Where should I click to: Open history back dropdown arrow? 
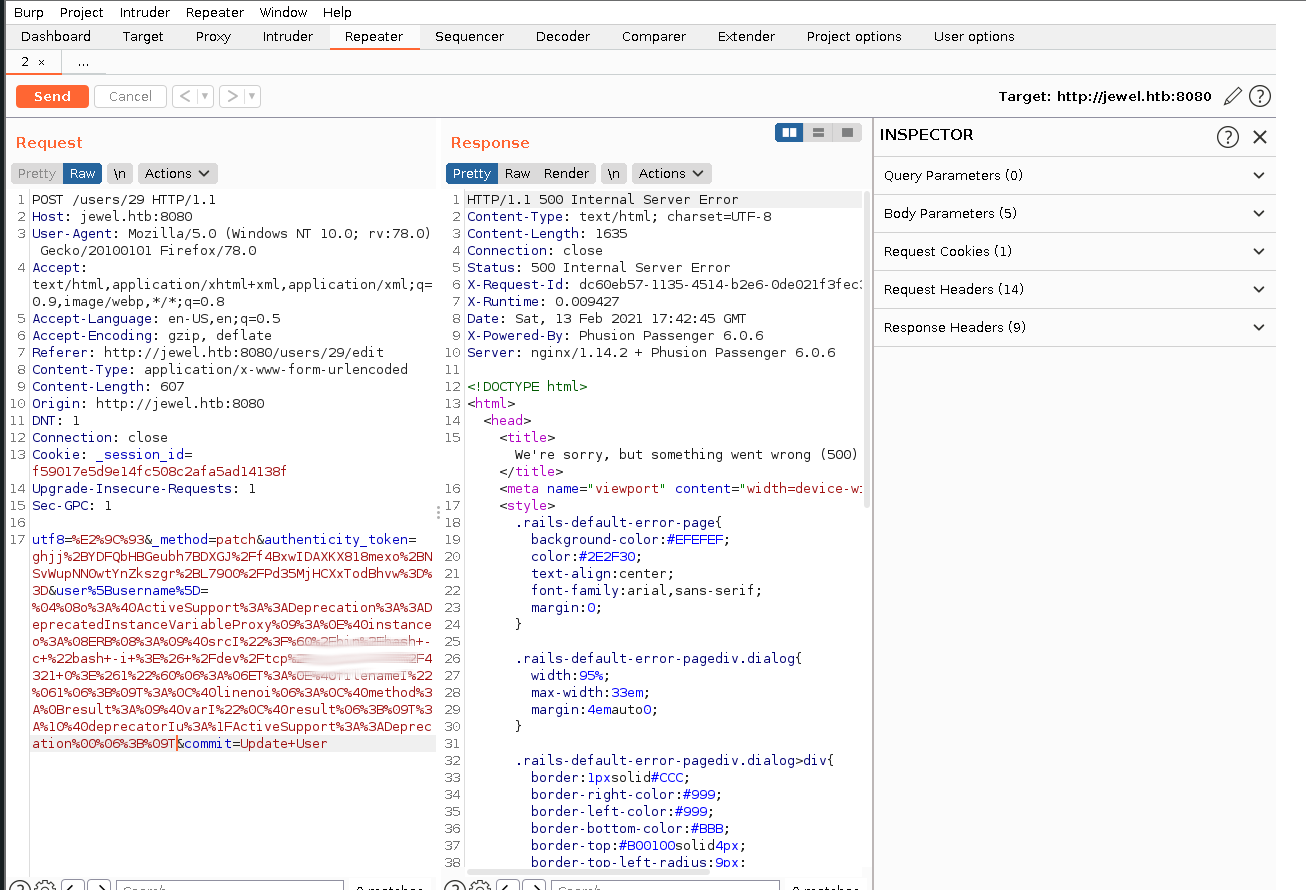point(205,96)
